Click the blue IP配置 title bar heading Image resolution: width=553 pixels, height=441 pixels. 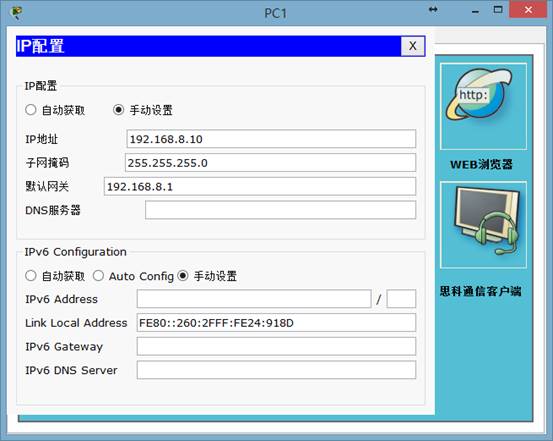40,46
